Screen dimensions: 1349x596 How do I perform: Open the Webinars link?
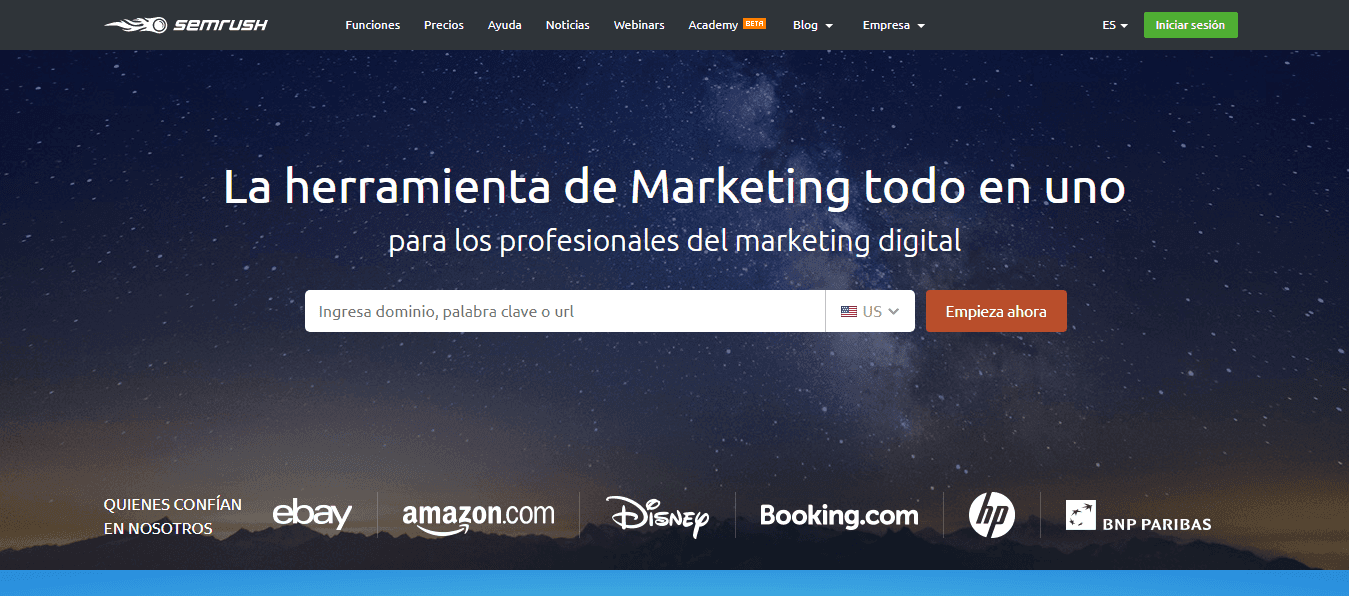[x=639, y=25]
